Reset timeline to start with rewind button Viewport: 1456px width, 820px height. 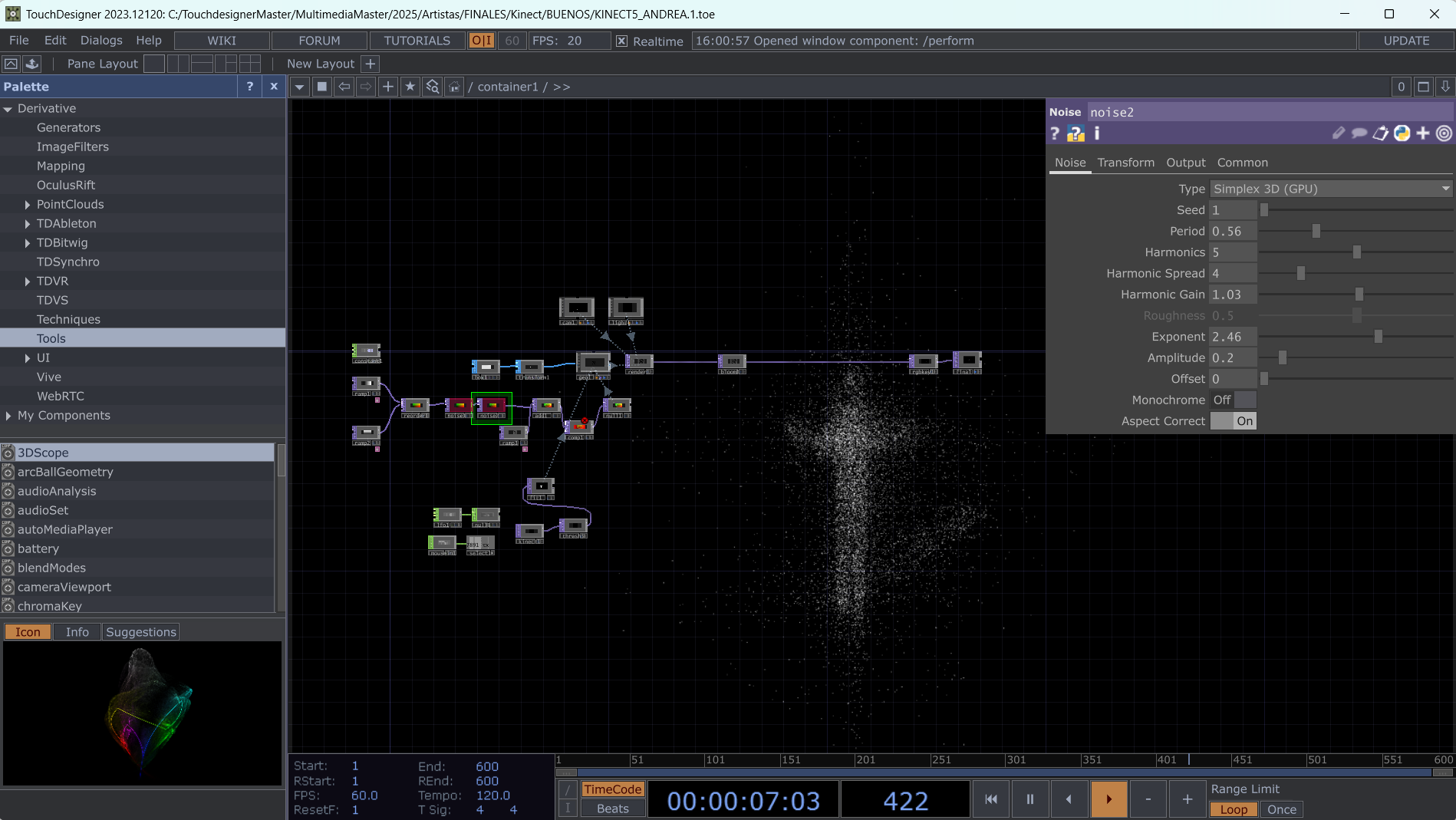pyautogui.click(x=991, y=799)
